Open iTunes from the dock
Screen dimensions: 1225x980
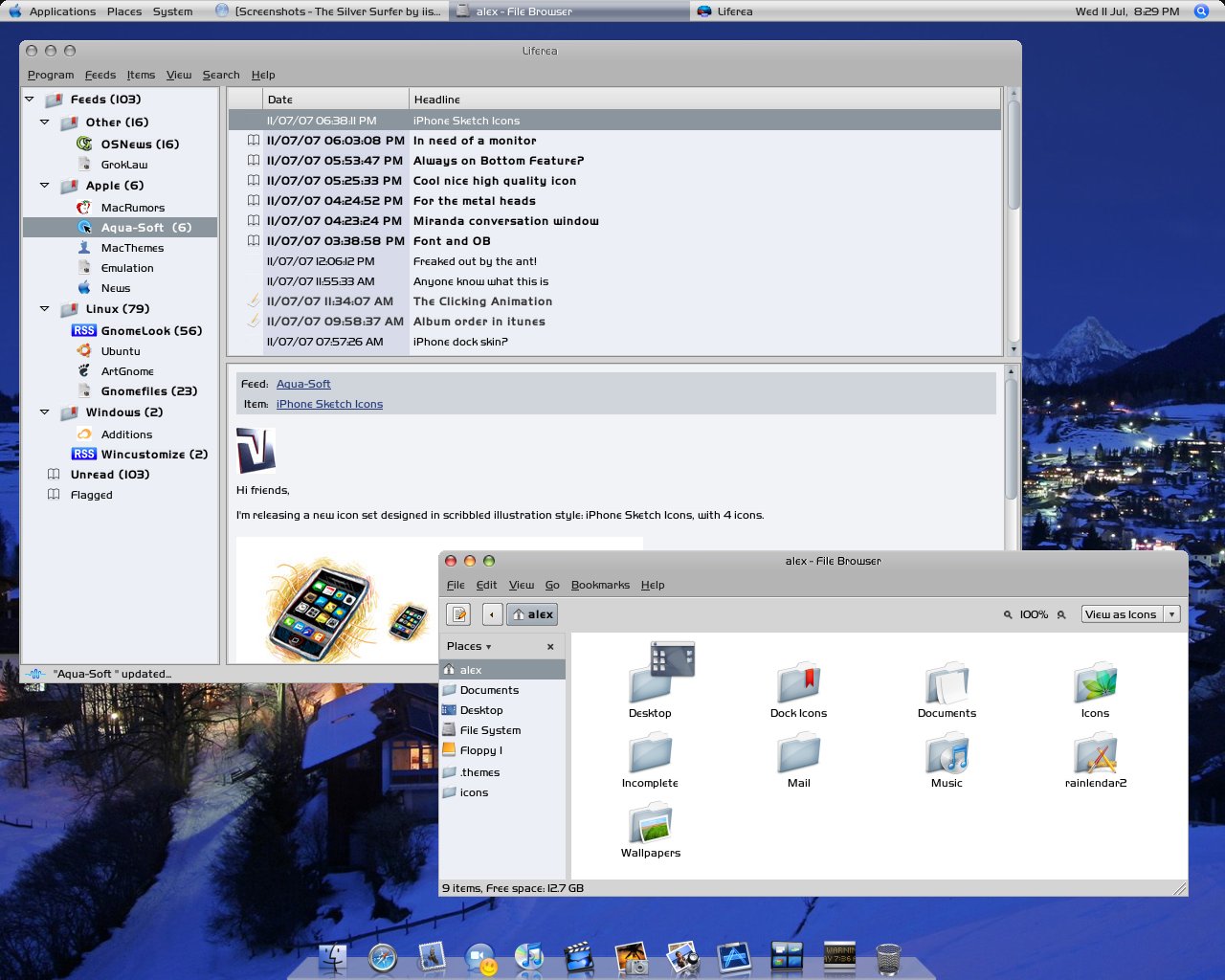[528, 957]
